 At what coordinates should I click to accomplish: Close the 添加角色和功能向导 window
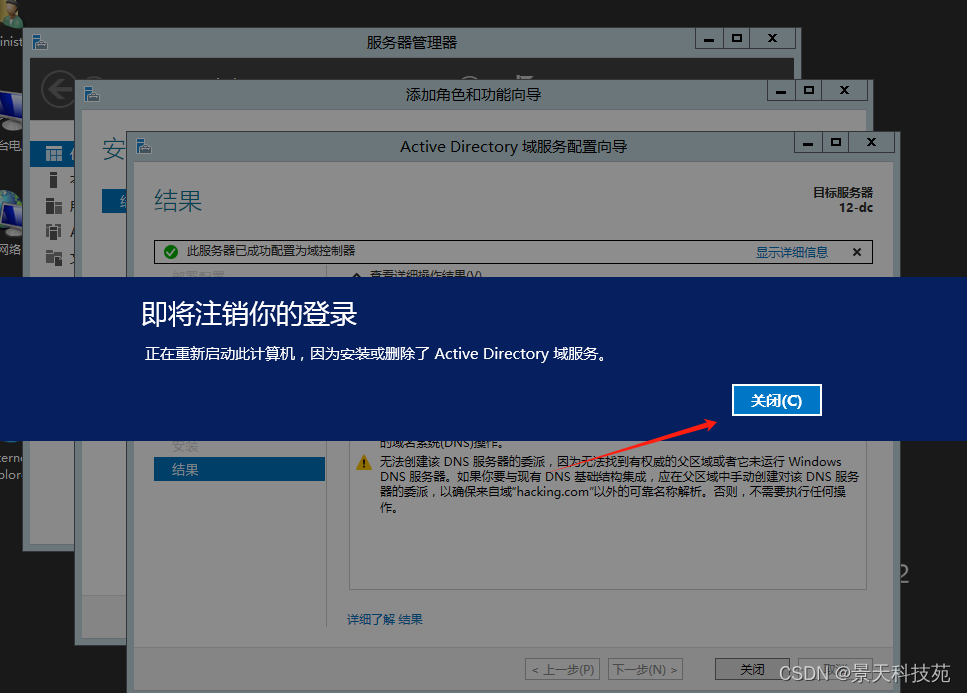844,91
